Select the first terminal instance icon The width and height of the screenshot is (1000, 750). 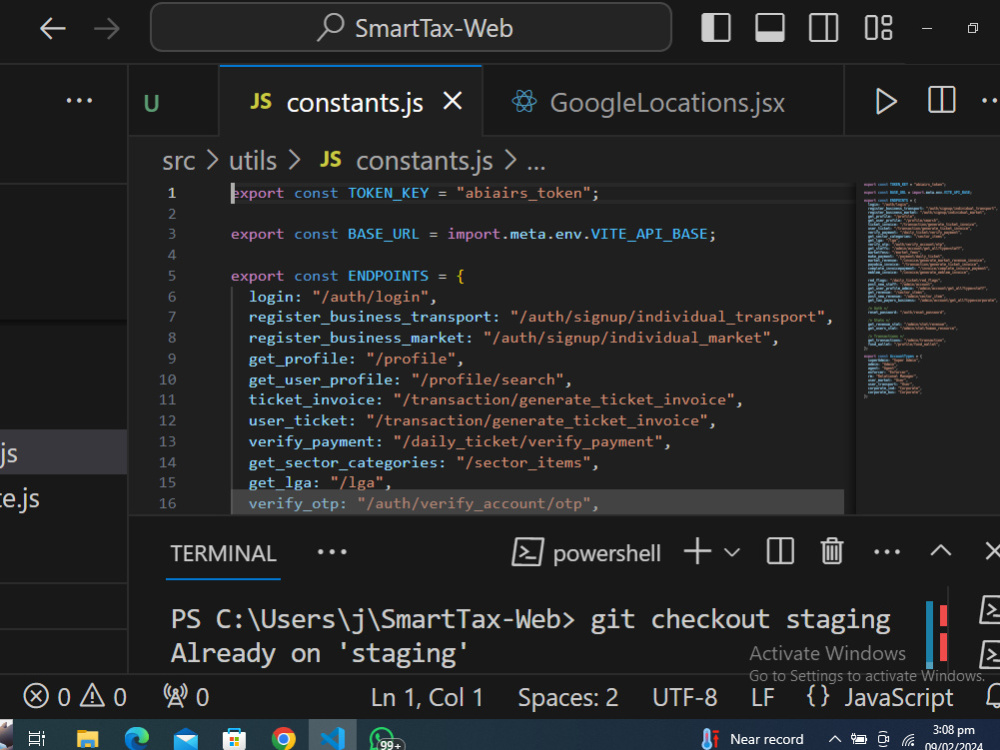989,610
